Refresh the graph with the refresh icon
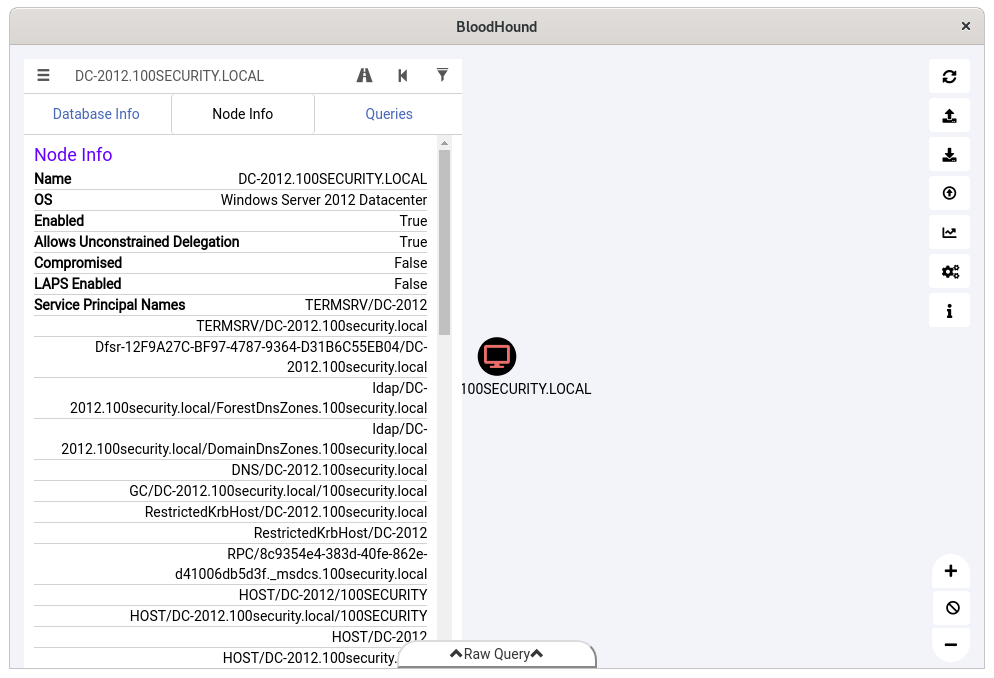The width and height of the screenshot is (994, 678). pyautogui.click(x=949, y=77)
